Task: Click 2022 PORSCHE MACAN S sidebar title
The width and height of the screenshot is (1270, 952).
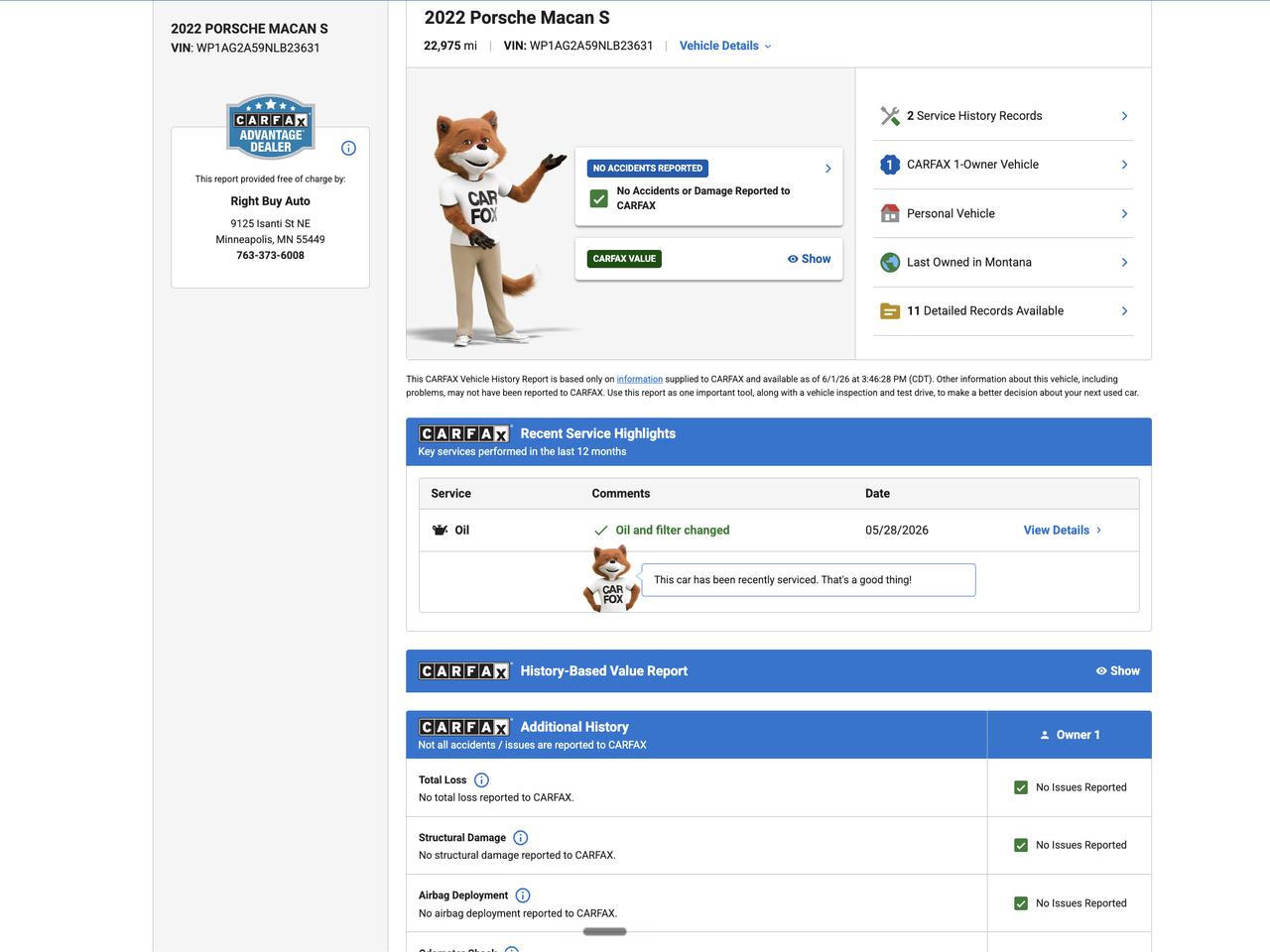Action: (249, 29)
